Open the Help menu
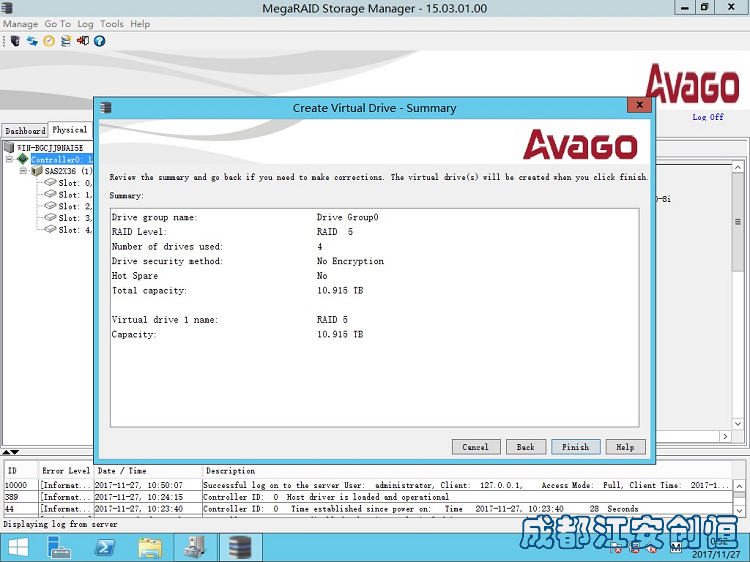Image resolution: width=750 pixels, height=562 pixels. click(x=140, y=24)
